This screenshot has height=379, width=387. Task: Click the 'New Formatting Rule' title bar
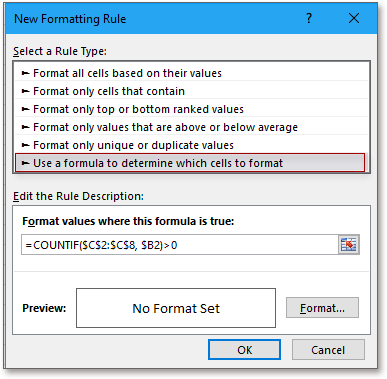click(157, 19)
